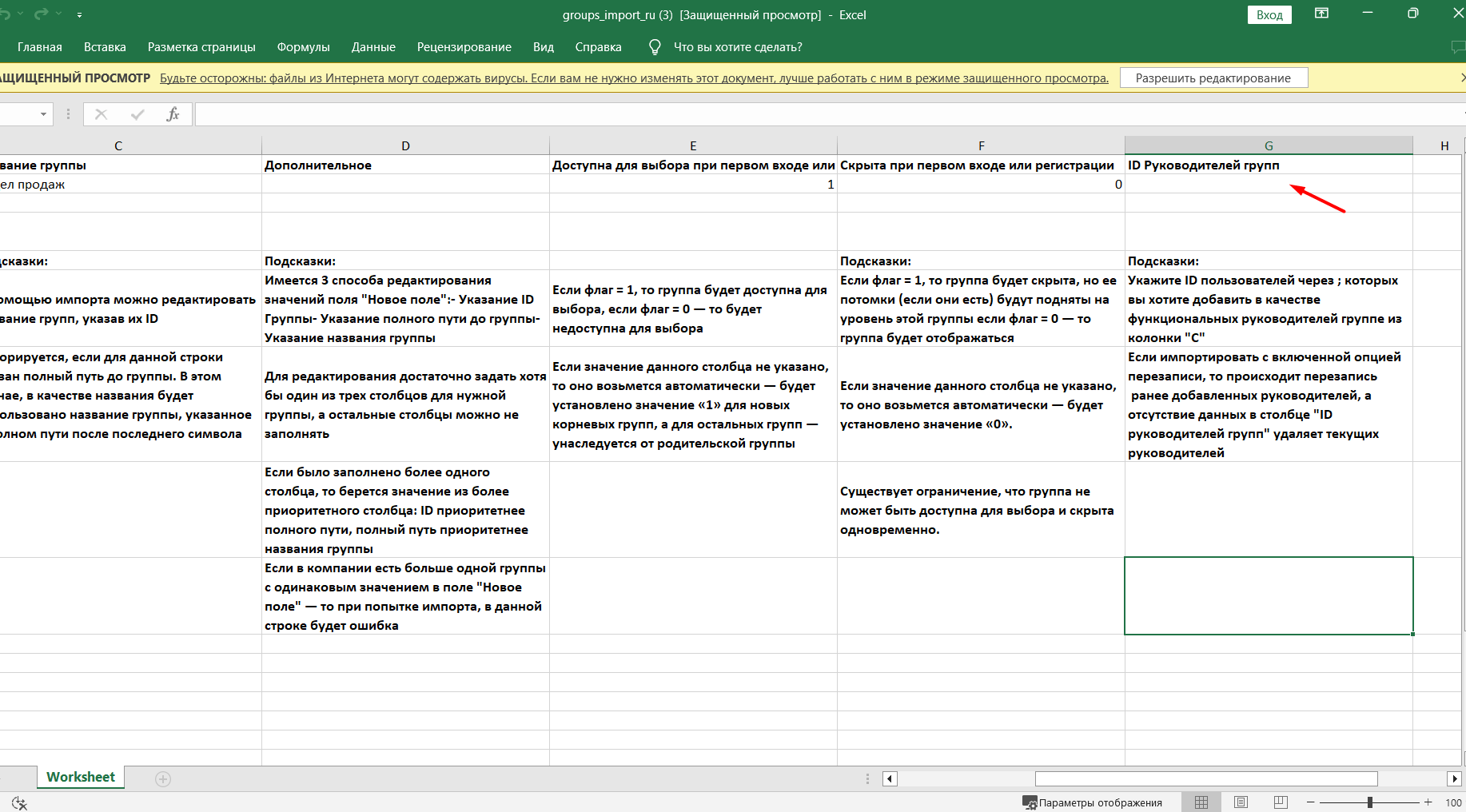This screenshot has width=1466, height=812.
Task: Click the zoom out minus icon
Action: 1310,802
